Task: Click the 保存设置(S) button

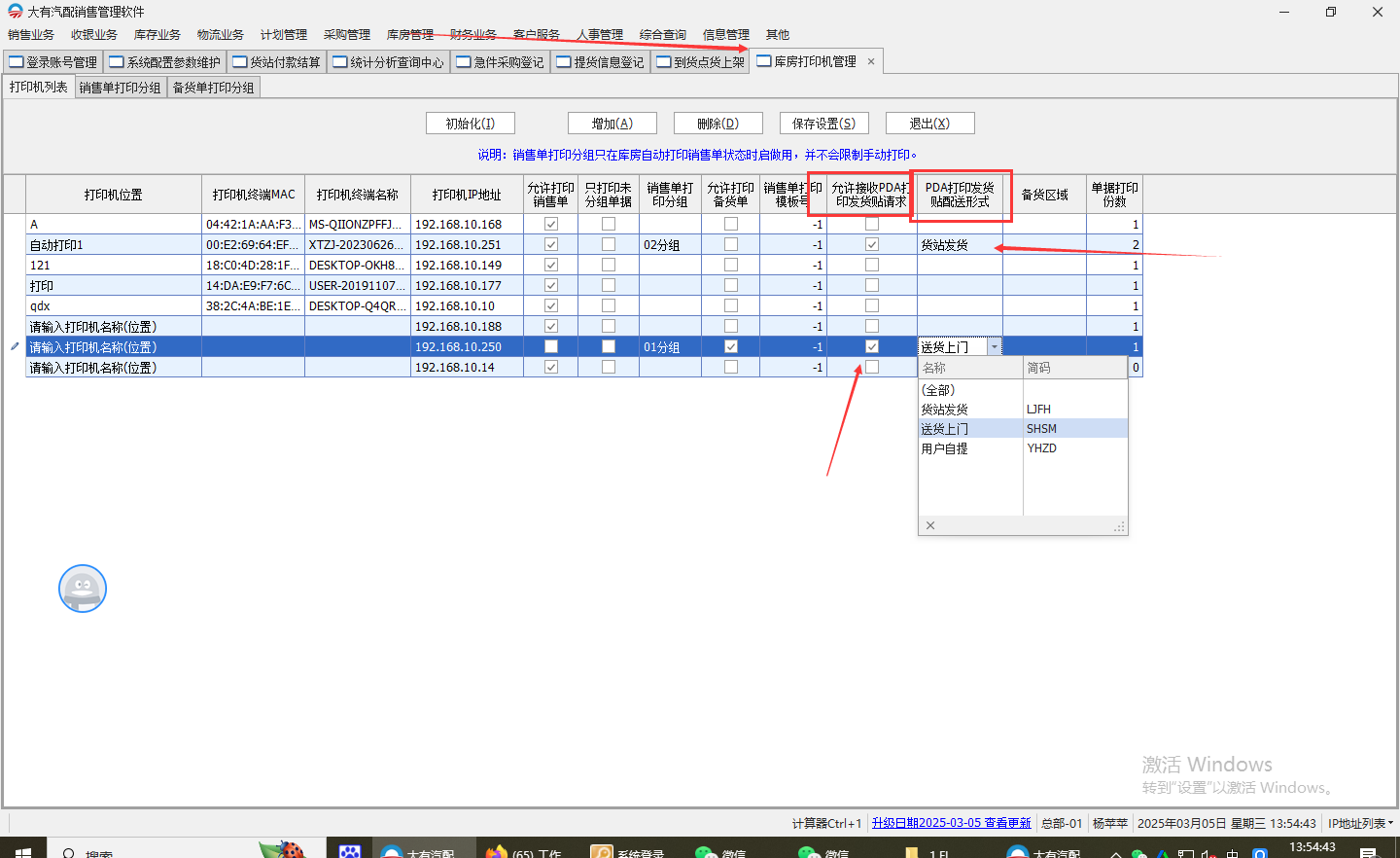Action: [x=824, y=124]
